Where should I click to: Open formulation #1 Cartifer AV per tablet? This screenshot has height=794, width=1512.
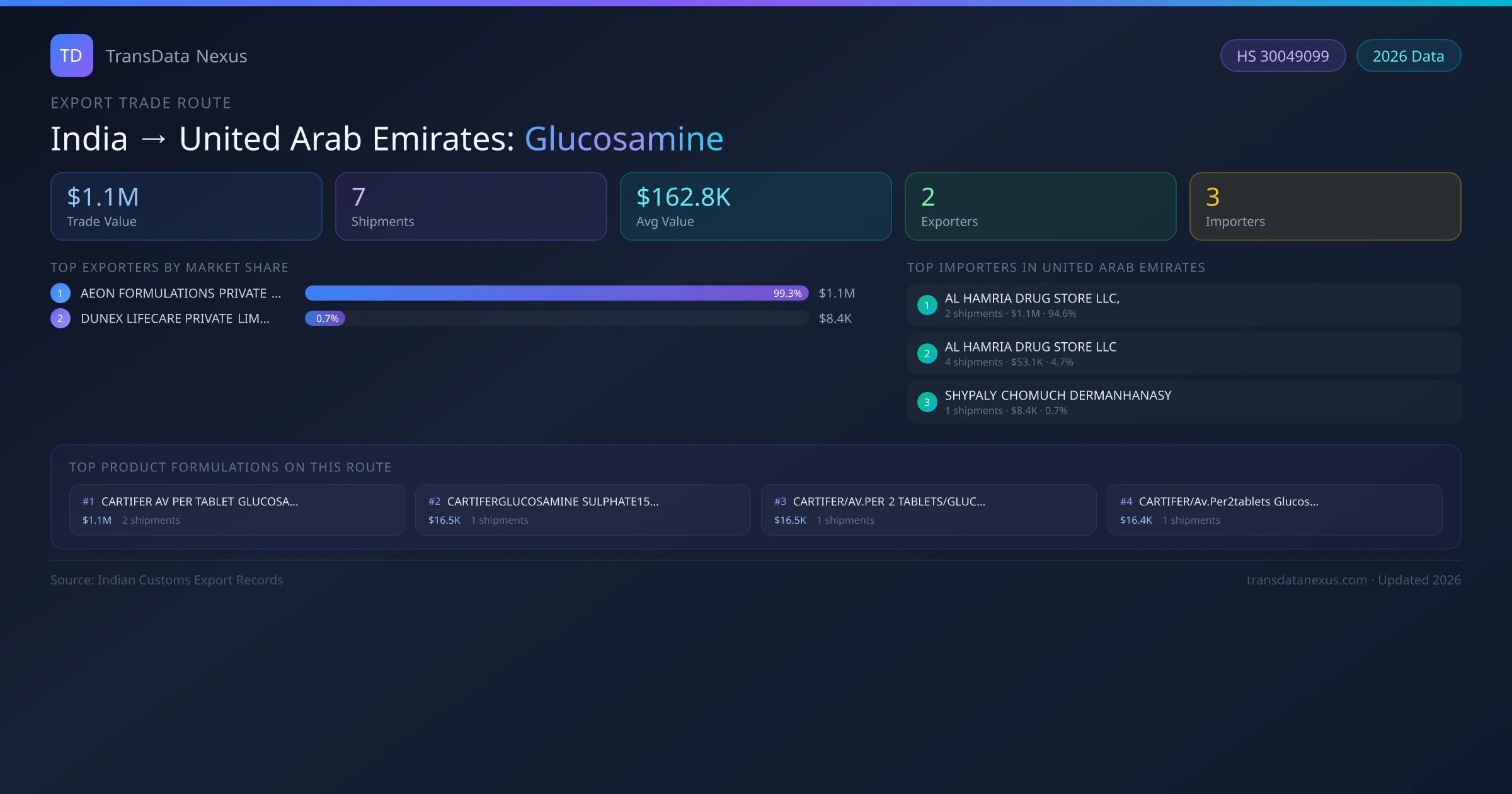pos(237,510)
